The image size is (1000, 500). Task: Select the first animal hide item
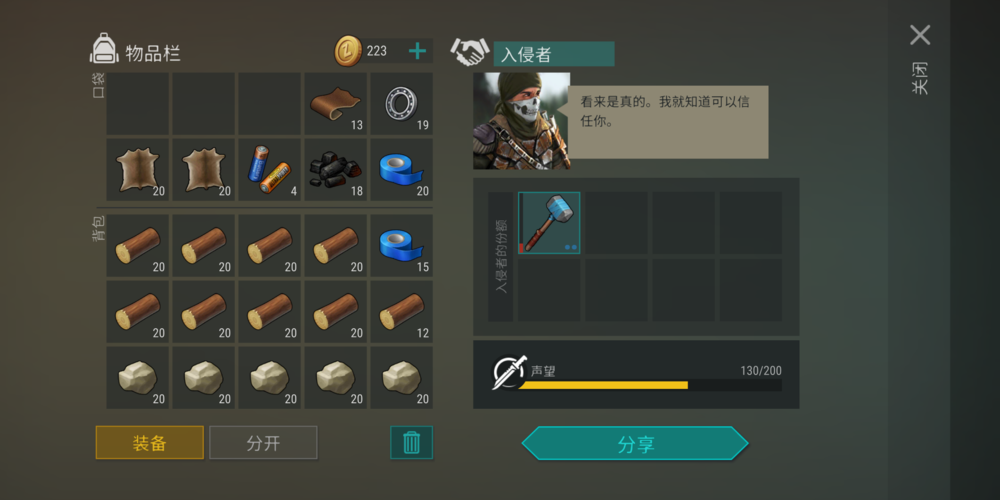(x=137, y=170)
